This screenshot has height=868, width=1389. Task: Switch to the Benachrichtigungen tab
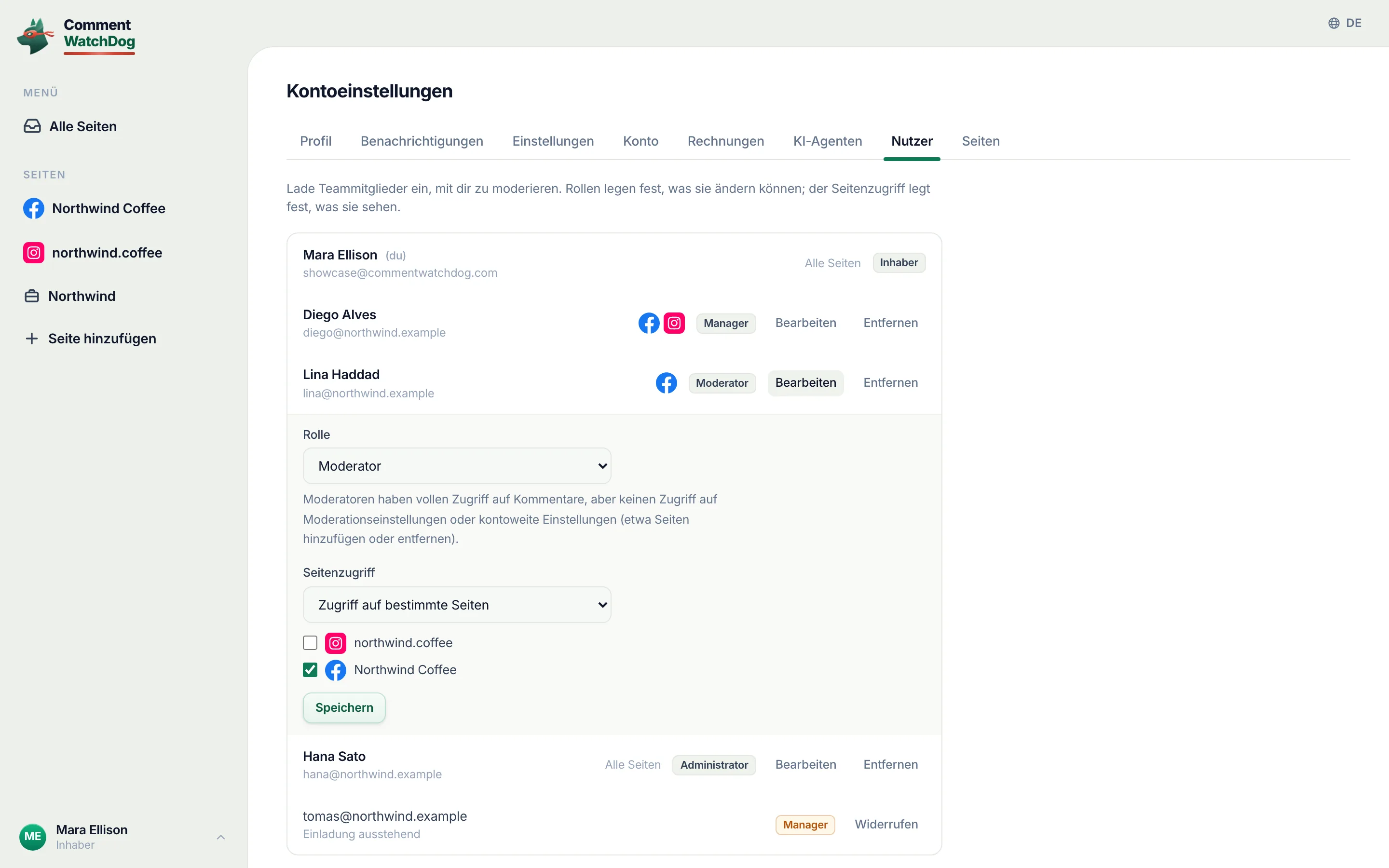(x=422, y=141)
